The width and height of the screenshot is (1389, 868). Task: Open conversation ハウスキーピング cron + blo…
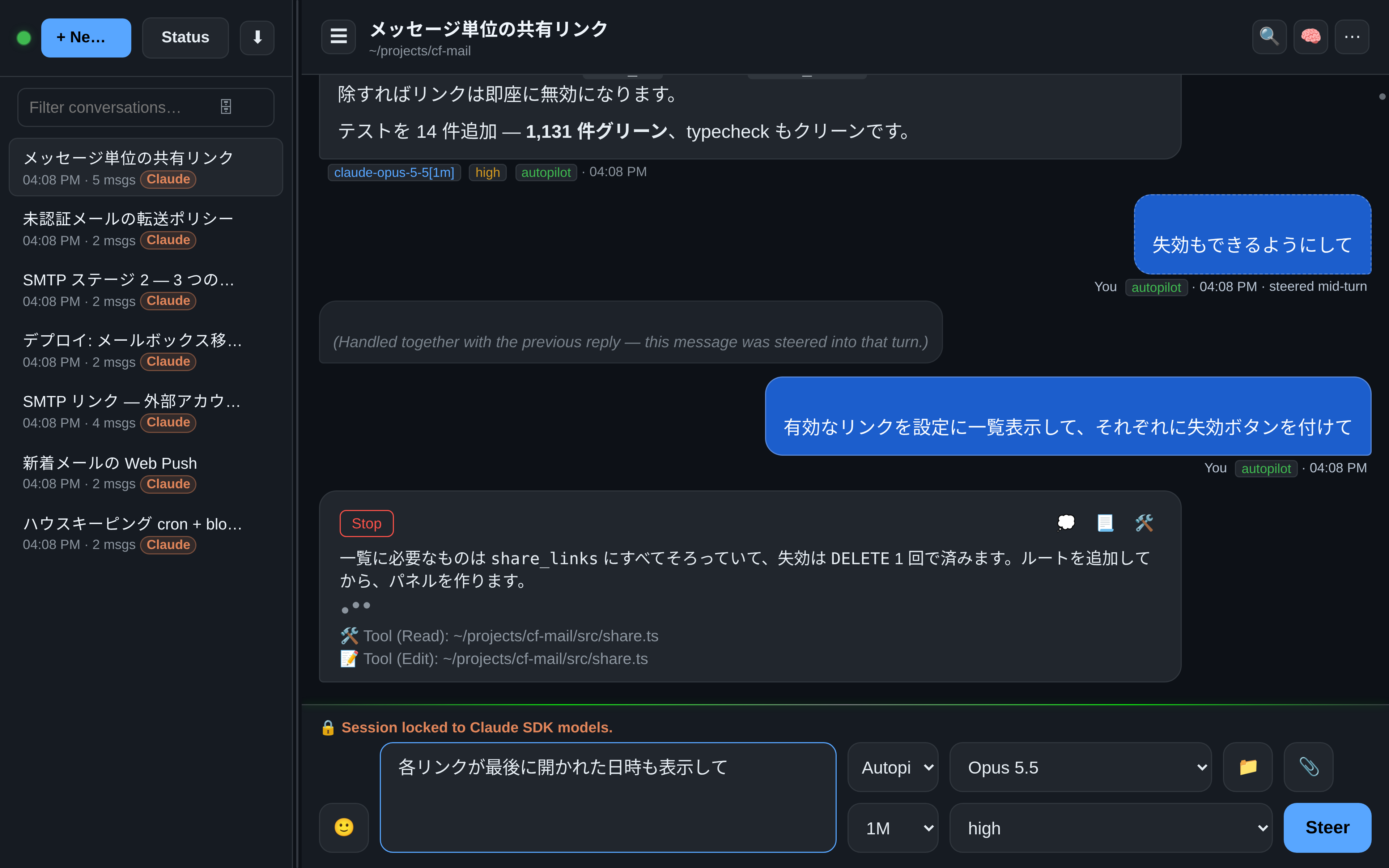coord(146,533)
